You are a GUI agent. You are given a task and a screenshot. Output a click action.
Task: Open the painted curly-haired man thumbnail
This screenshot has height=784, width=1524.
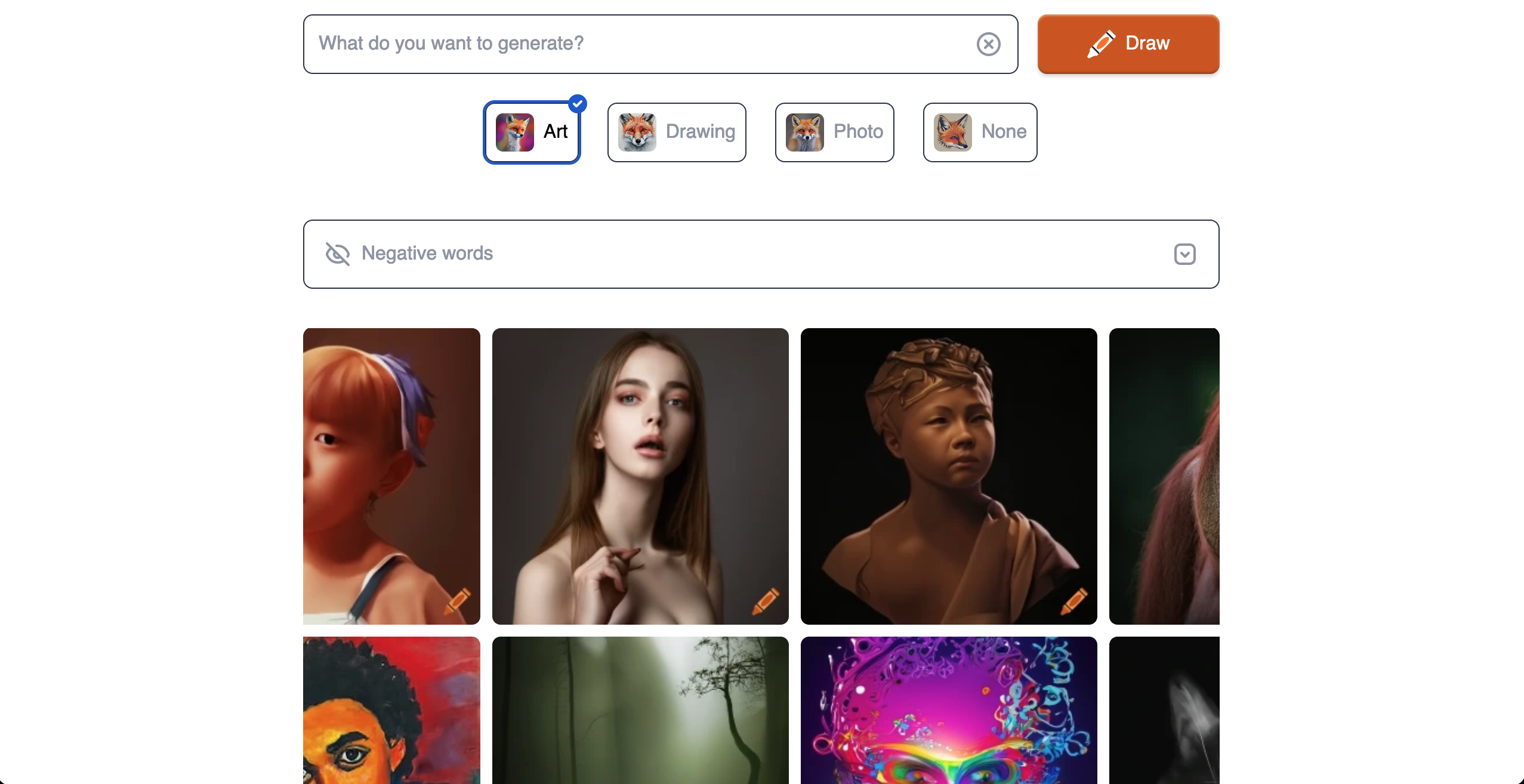(391, 710)
